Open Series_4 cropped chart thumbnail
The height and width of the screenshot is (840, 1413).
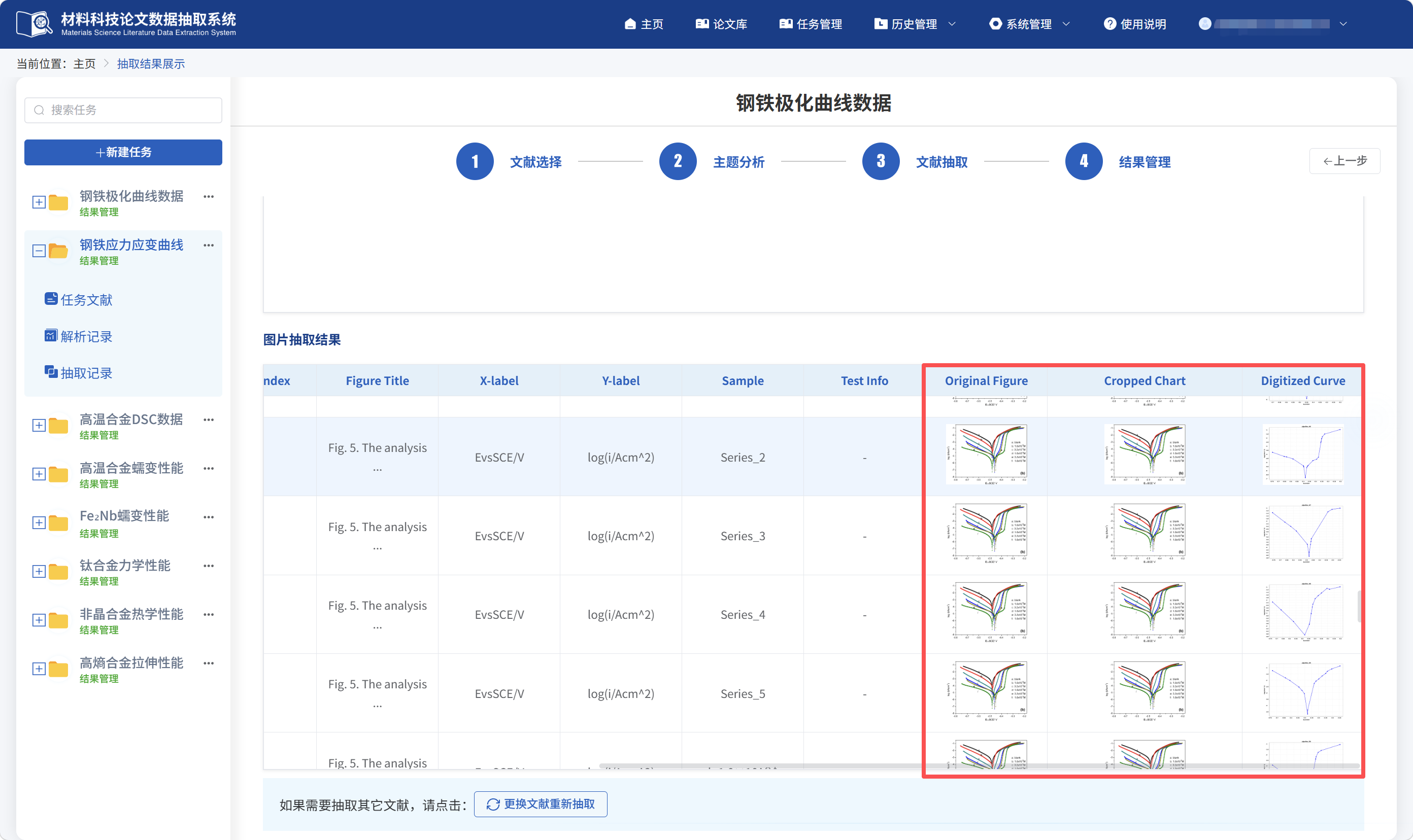[x=1145, y=612]
